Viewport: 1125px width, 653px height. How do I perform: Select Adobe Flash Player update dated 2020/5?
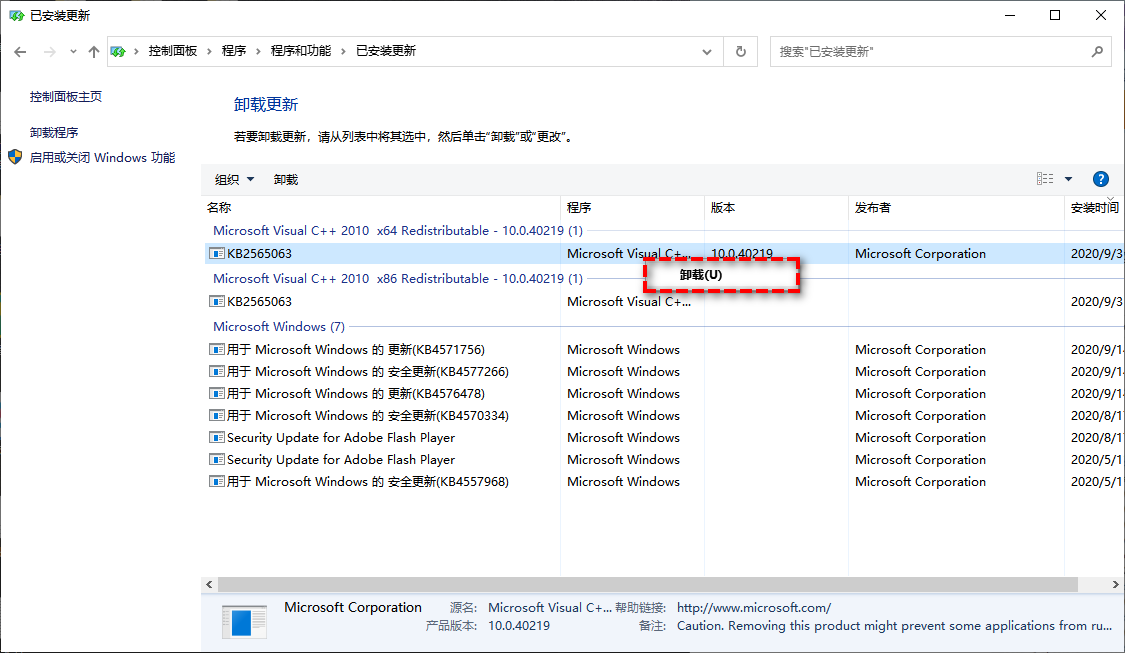point(664,460)
